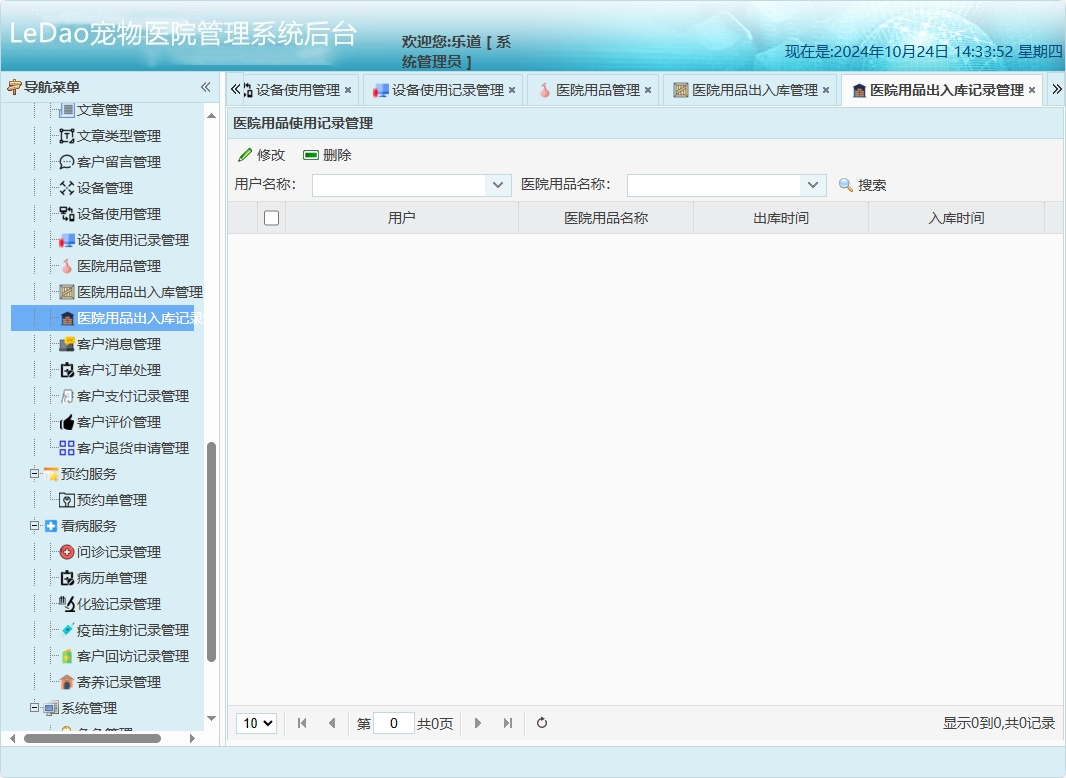Click the next page arrow button
1066x778 pixels.
pyautogui.click(x=478, y=723)
